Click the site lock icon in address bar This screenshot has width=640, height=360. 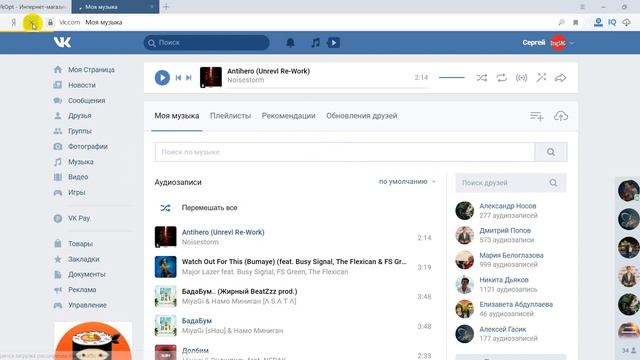pos(50,22)
